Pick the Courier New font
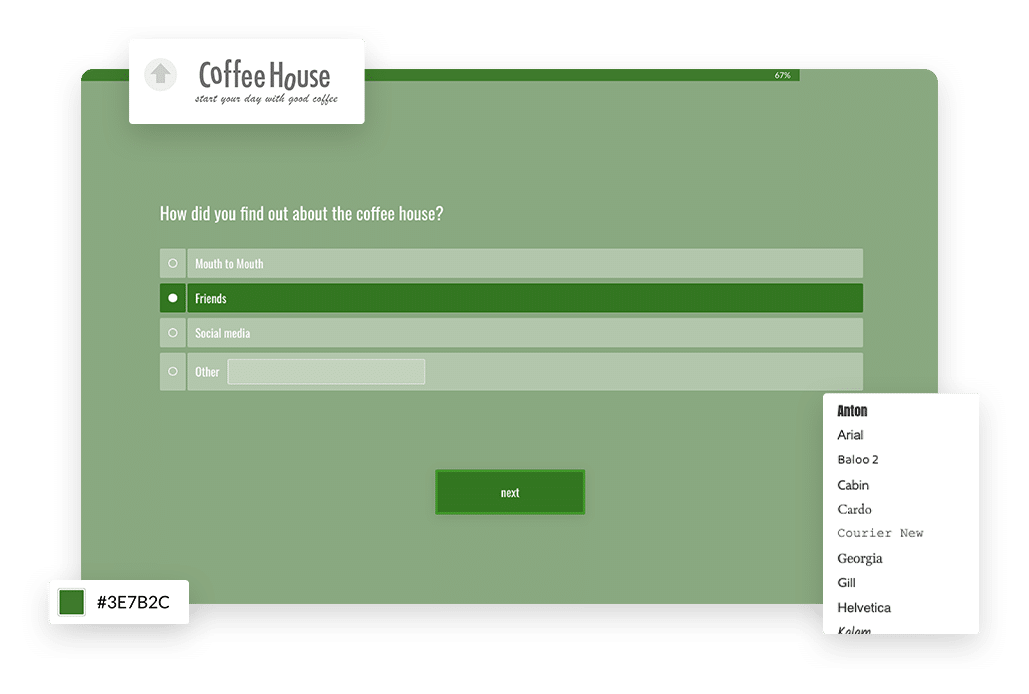The image size is (1029, 694). [880, 533]
